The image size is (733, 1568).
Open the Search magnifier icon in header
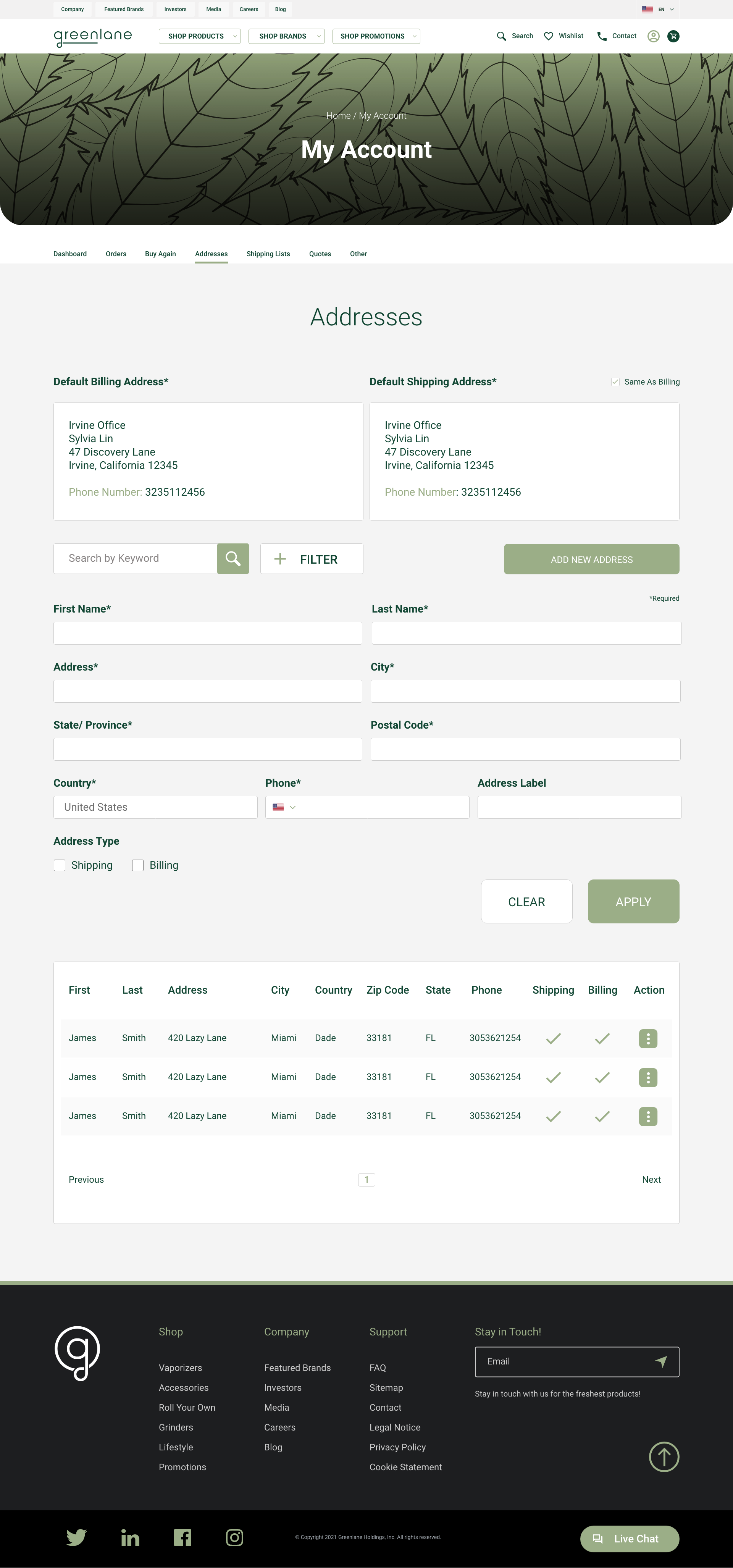coord(501,37)
